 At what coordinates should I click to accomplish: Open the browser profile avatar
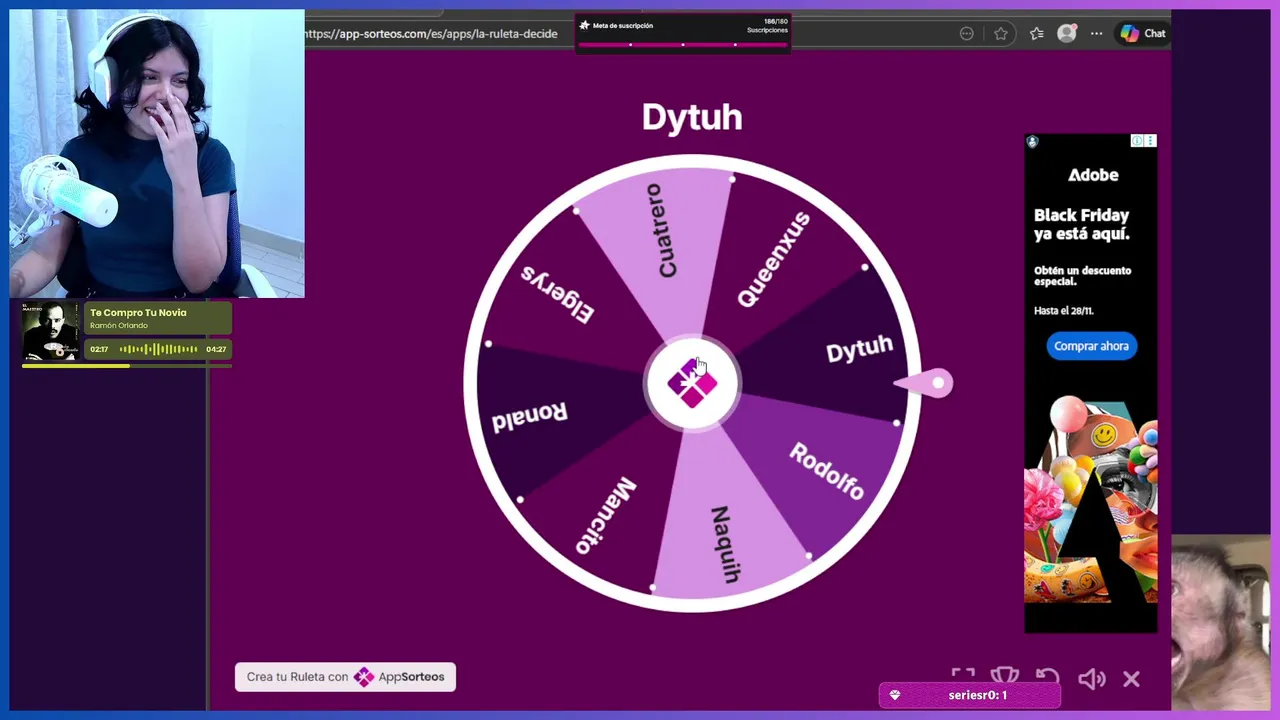coord(1067,33)
